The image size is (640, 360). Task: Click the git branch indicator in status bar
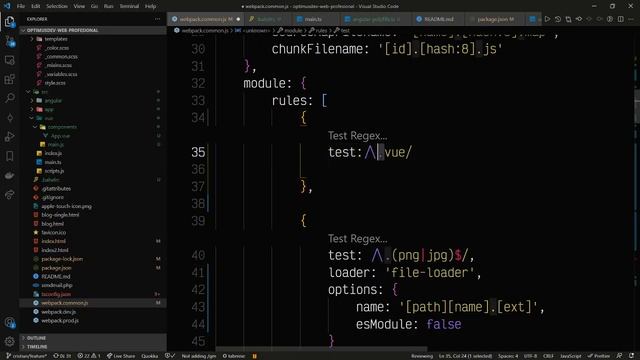click(x=27, y=356)
